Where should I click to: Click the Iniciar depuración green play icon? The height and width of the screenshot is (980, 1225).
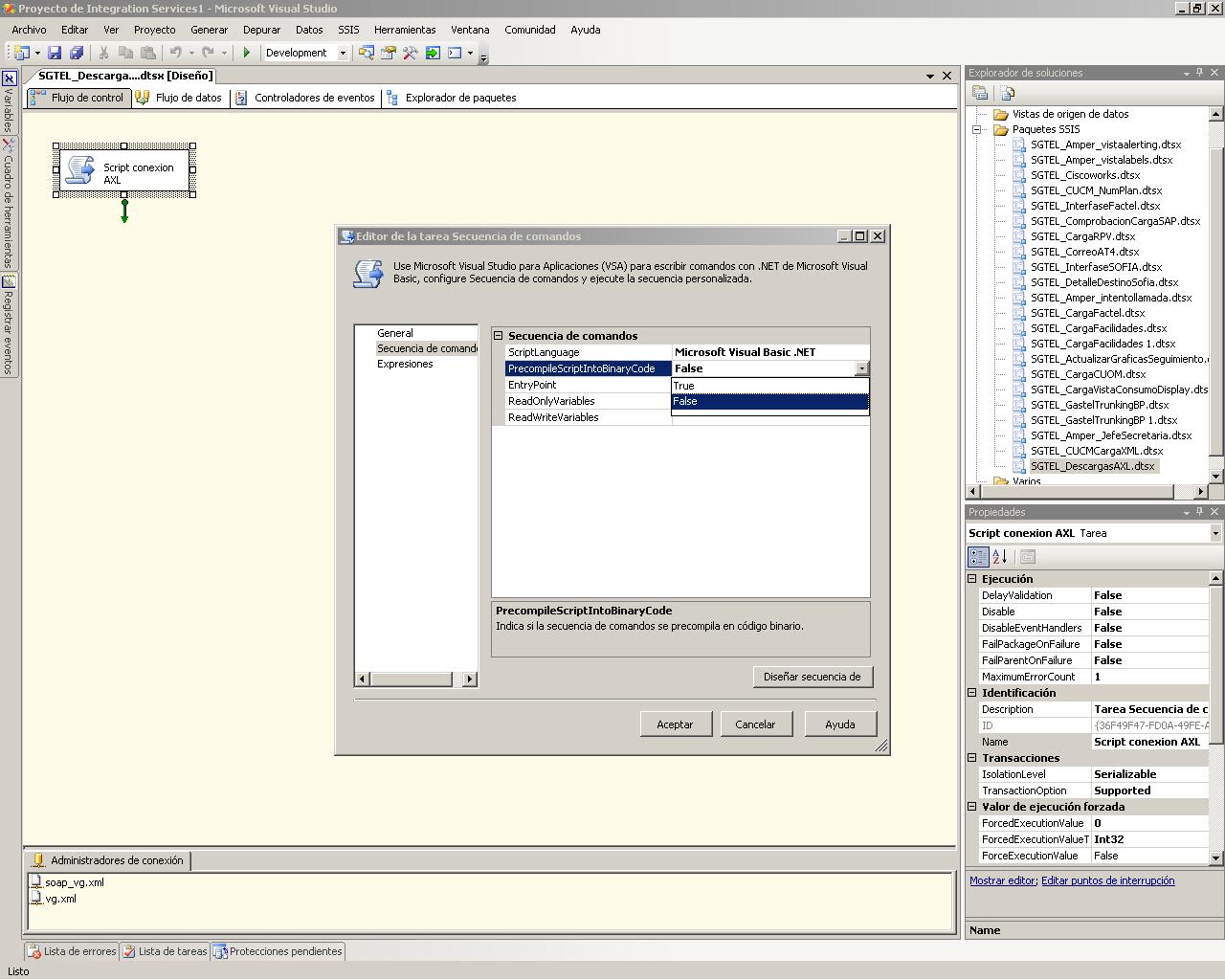point(246,53)
